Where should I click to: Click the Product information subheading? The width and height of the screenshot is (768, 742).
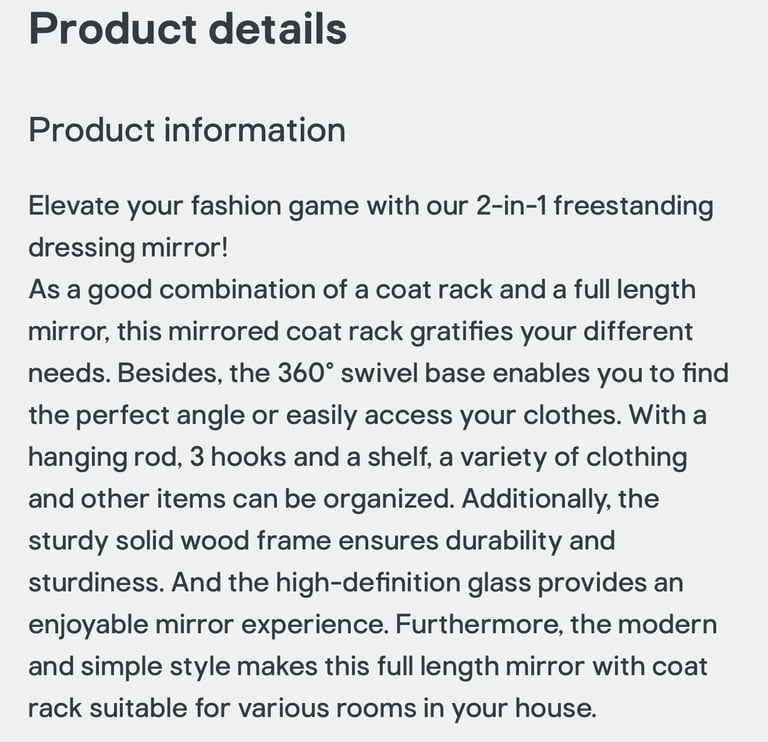click(x=187, y=130)
